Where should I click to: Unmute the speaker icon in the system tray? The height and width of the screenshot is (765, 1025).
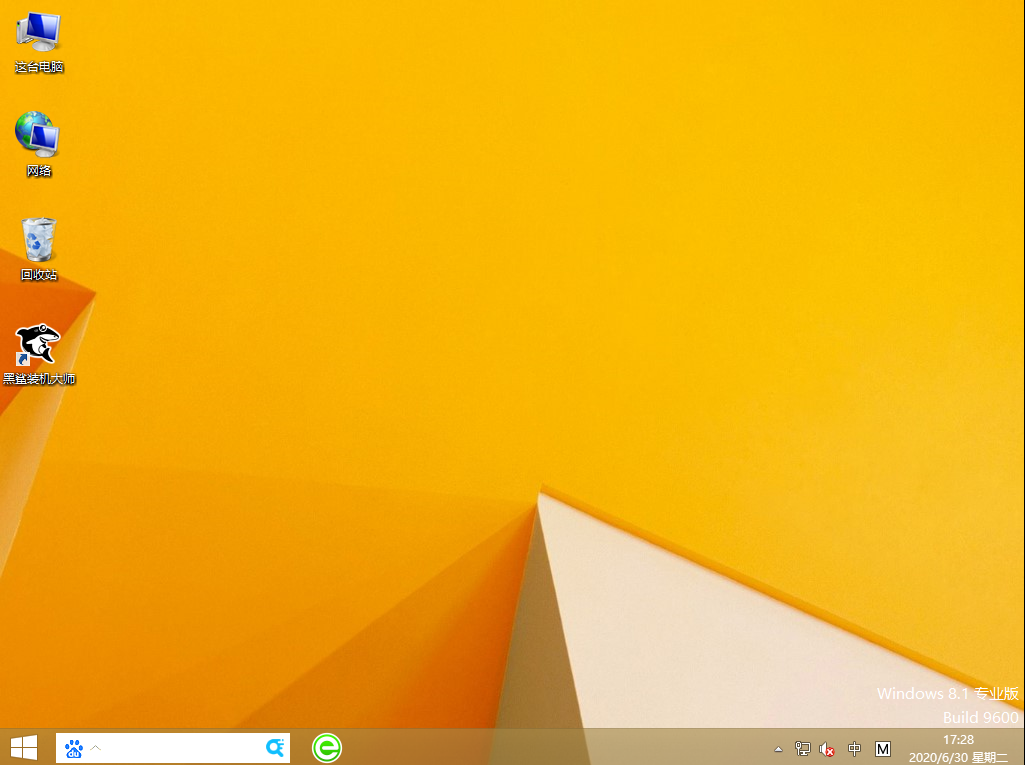(x=826, y=748)
